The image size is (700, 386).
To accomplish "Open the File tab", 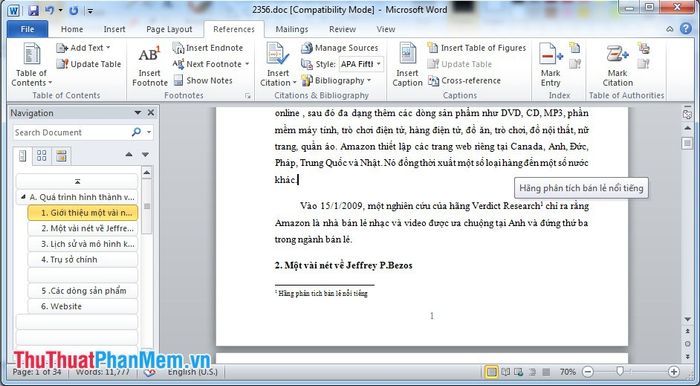I will point(27,29).
